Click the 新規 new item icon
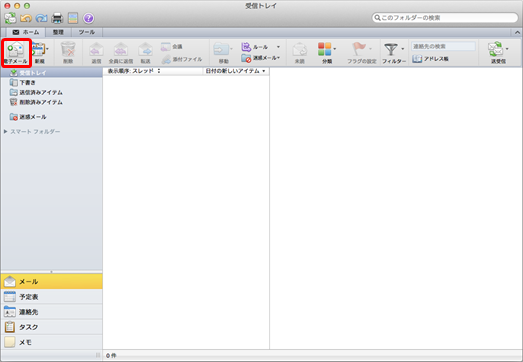Image resolution: width=523 pixels, height=362 pixels. (39, 49)
